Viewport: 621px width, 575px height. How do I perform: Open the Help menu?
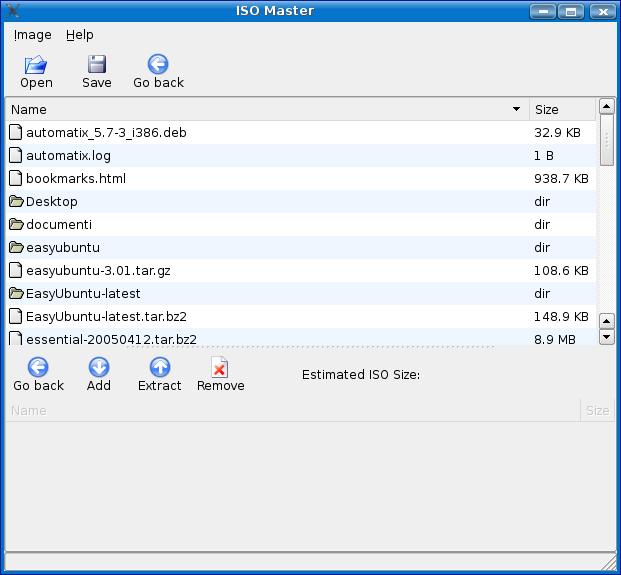[80, 35]
